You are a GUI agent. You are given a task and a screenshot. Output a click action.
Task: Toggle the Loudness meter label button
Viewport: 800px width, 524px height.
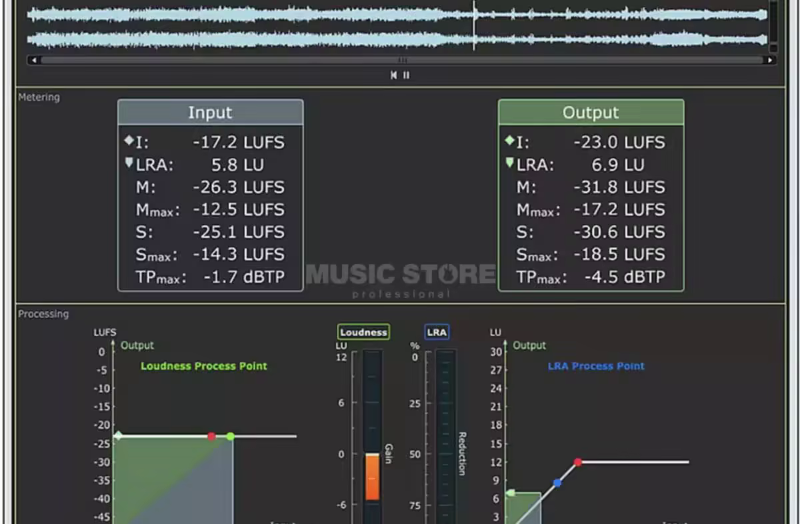[363, 332]
